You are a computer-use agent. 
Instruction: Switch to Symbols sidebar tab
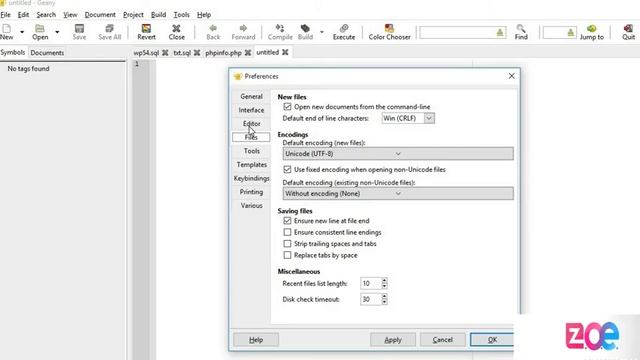[13, 53]
